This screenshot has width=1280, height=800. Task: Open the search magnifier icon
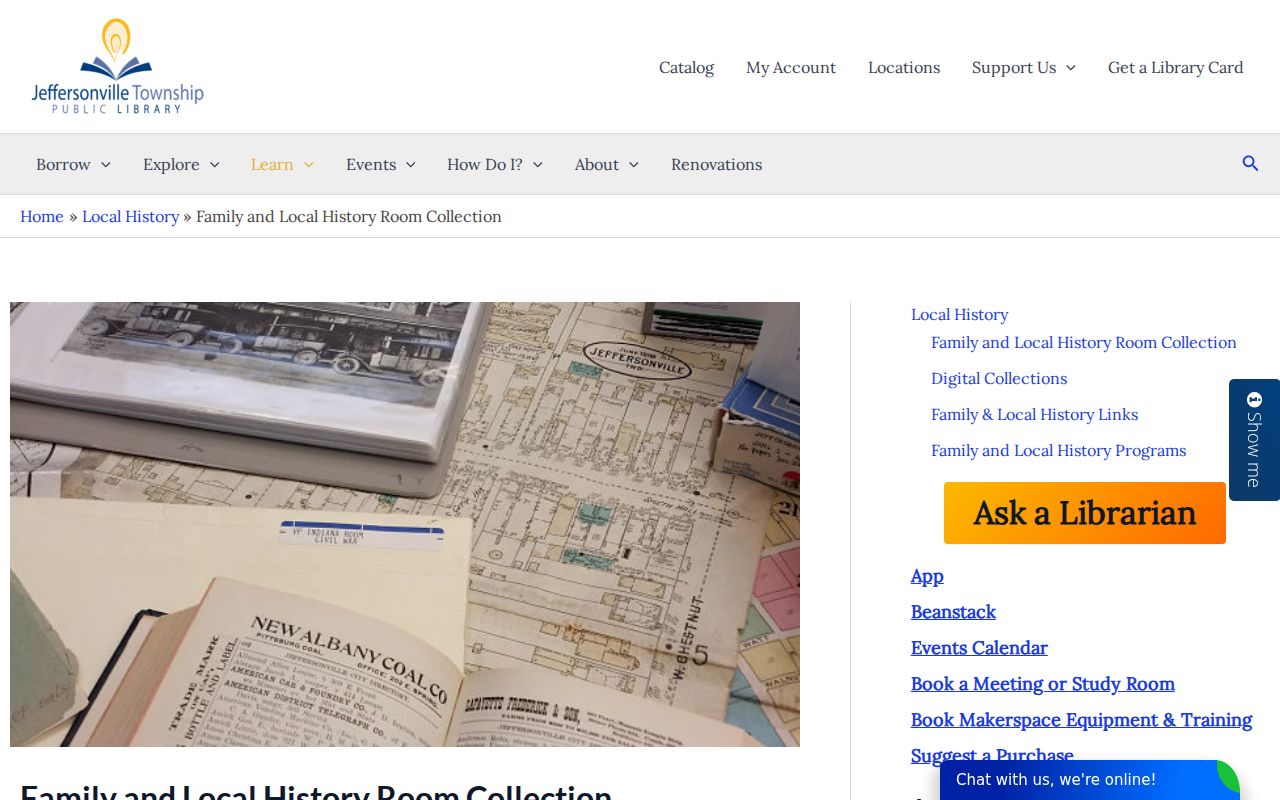(1250, 164)
